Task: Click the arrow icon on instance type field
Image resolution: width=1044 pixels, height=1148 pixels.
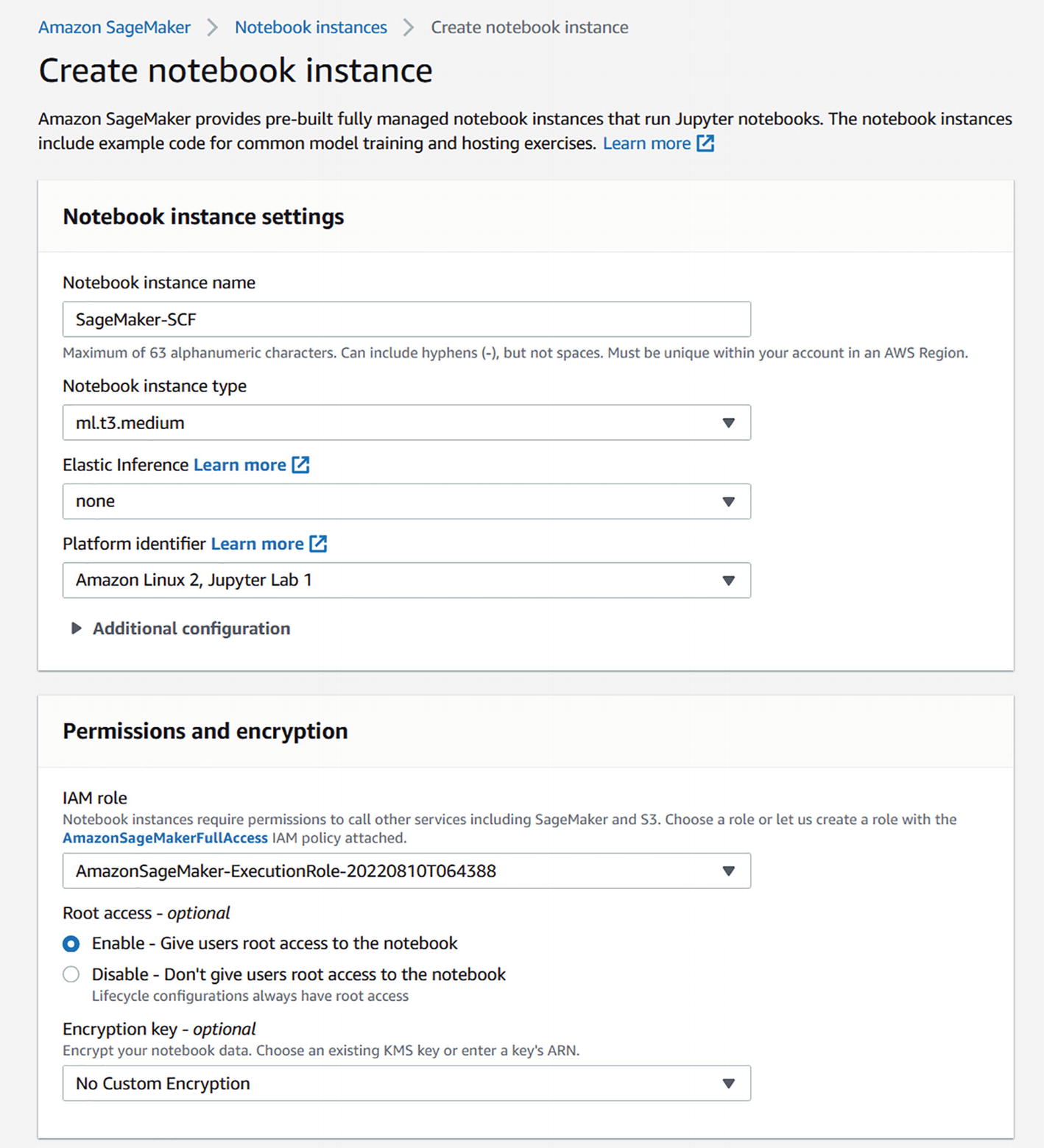Action: pos(728,423)
